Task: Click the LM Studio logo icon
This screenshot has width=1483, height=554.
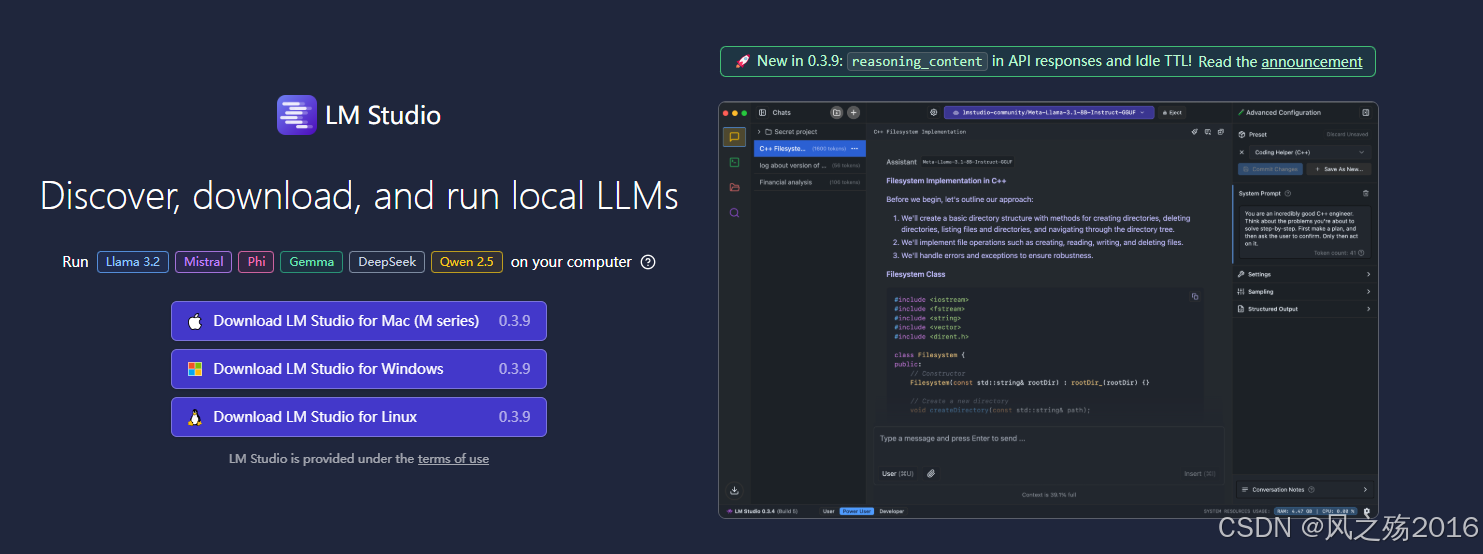Action: click(297, 115)
